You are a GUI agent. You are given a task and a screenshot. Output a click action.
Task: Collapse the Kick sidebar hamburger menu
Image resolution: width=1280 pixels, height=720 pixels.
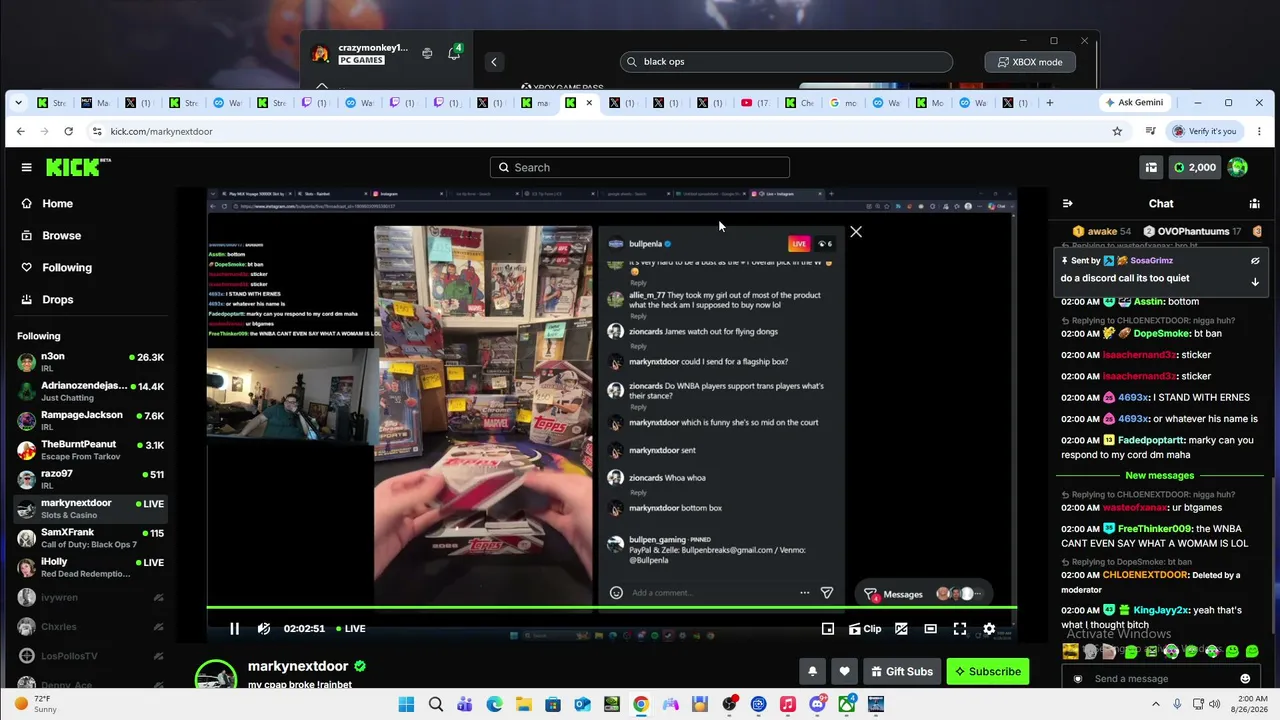point(26,168)
